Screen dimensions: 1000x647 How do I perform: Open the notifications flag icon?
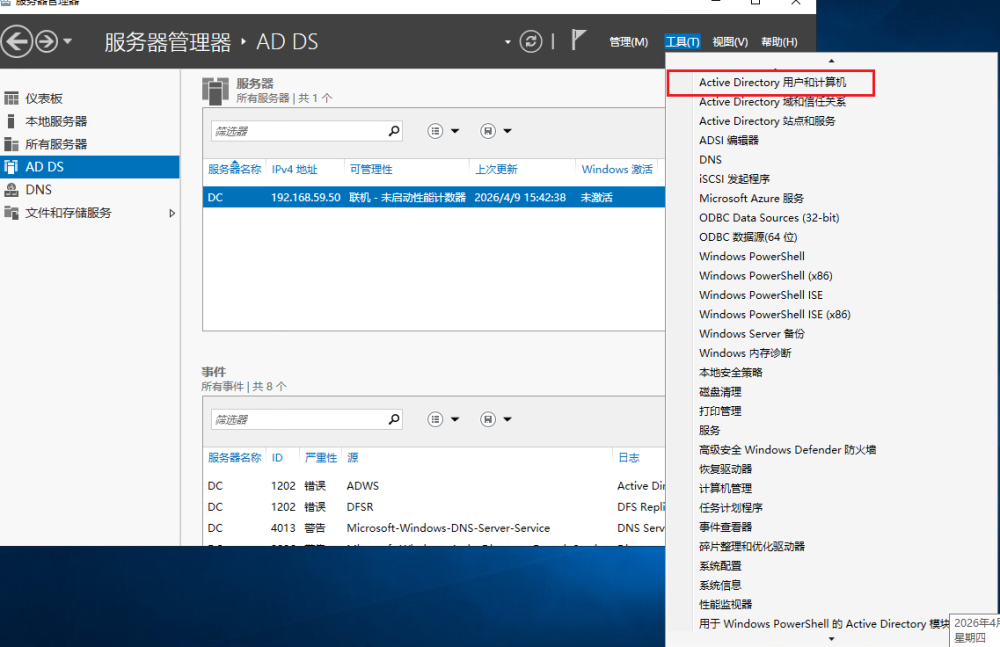[x=578, y=41]
